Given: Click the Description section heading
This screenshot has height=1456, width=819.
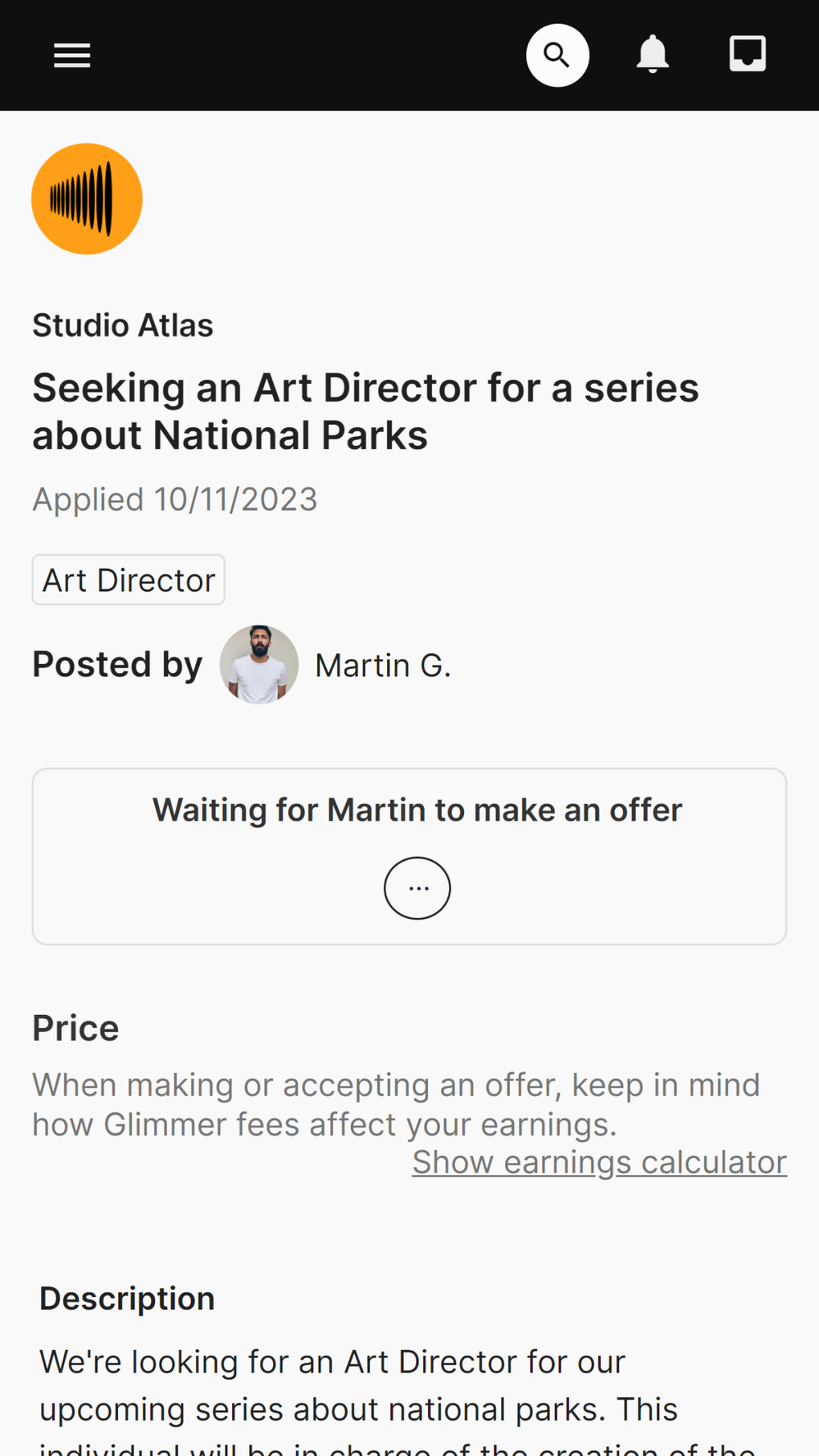Looking at the screenshot, I should (x=127, y=1299).
